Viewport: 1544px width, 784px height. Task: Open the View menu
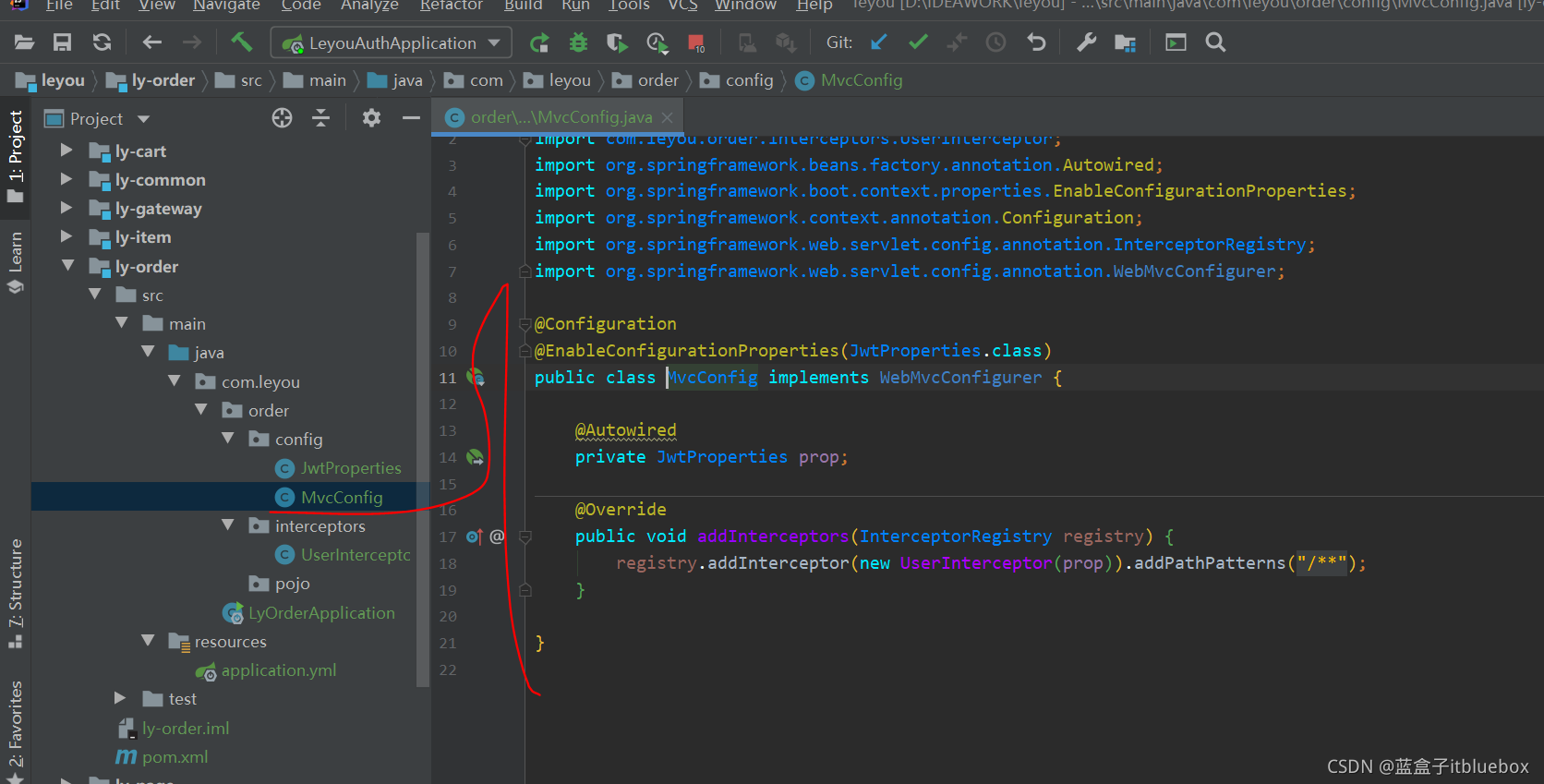pos(156,6)
